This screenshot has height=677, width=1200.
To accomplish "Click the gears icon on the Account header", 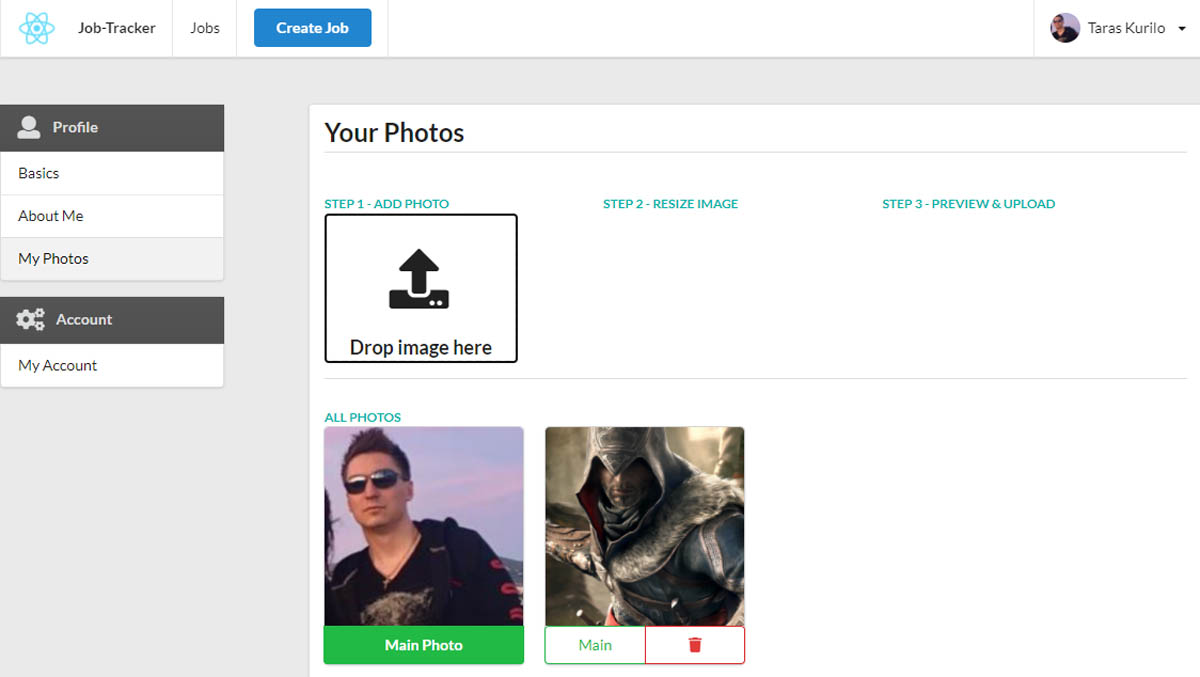I will (29, 319).
